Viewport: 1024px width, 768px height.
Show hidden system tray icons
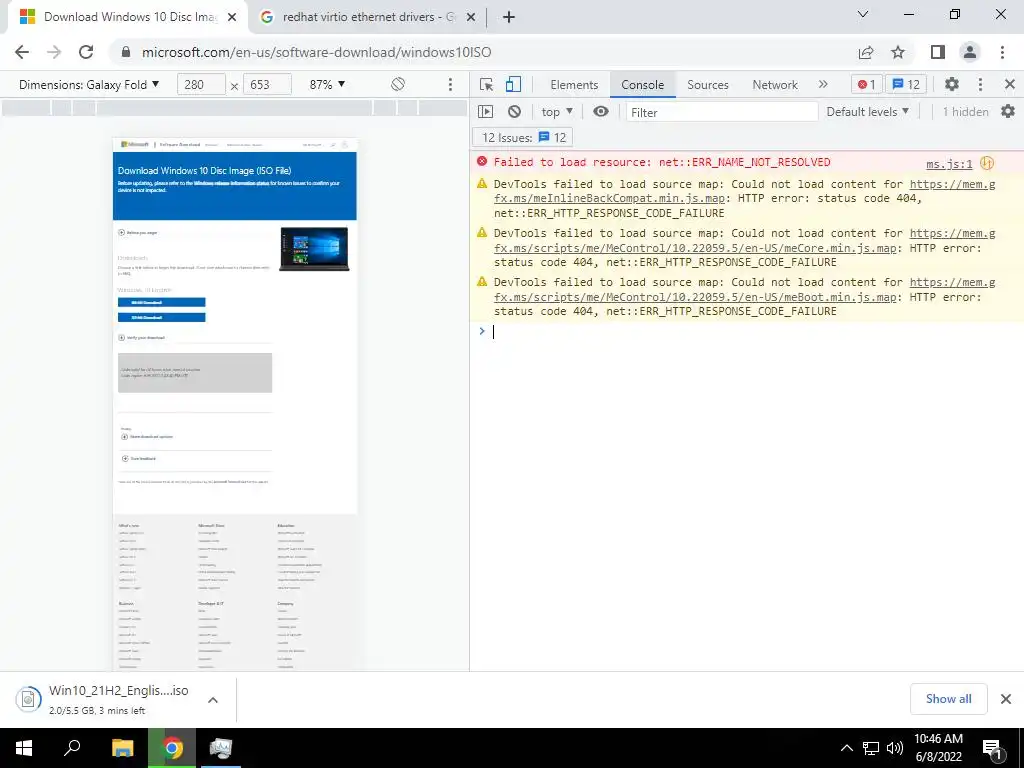point(846,748)
